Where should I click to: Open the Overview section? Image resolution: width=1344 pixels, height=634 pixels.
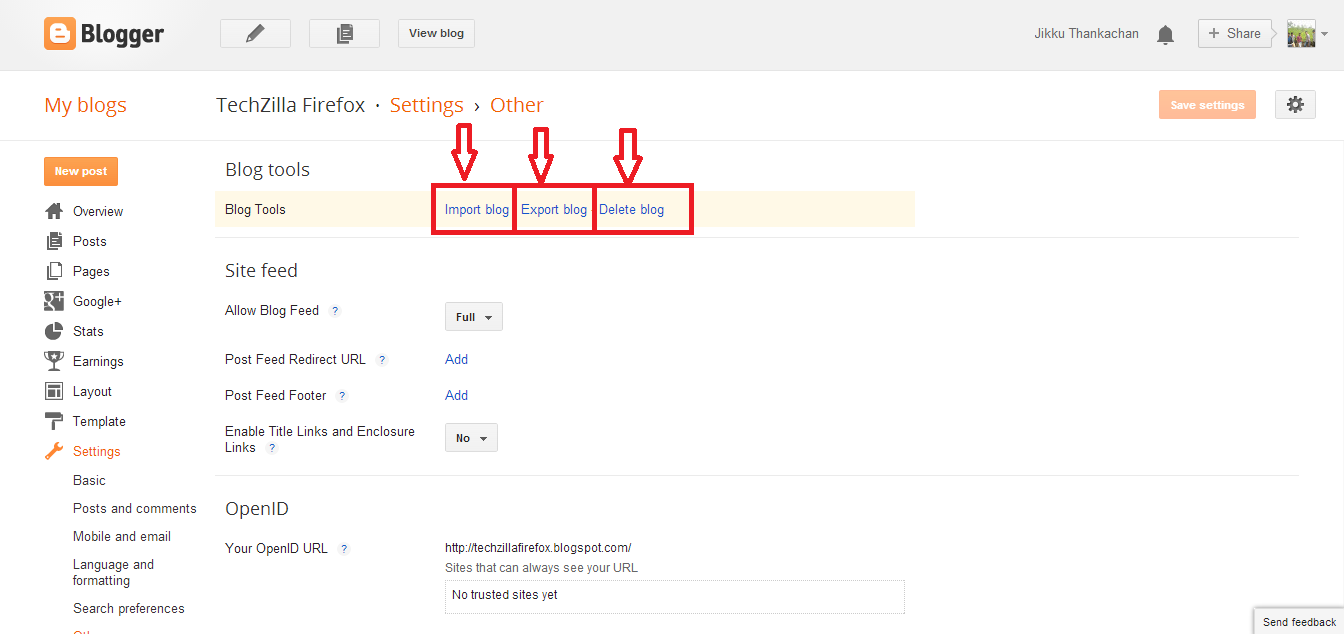98,211
